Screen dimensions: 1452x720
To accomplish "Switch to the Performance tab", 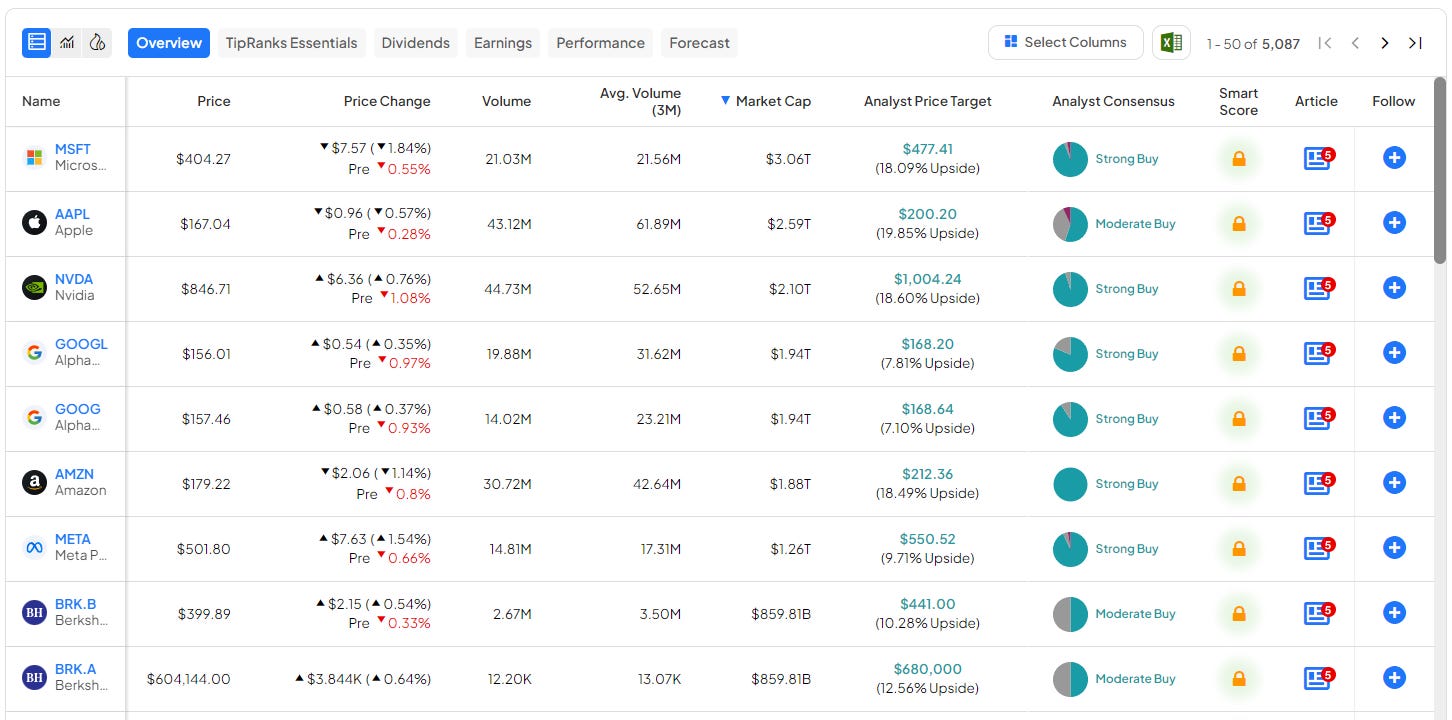I will 600,43.
